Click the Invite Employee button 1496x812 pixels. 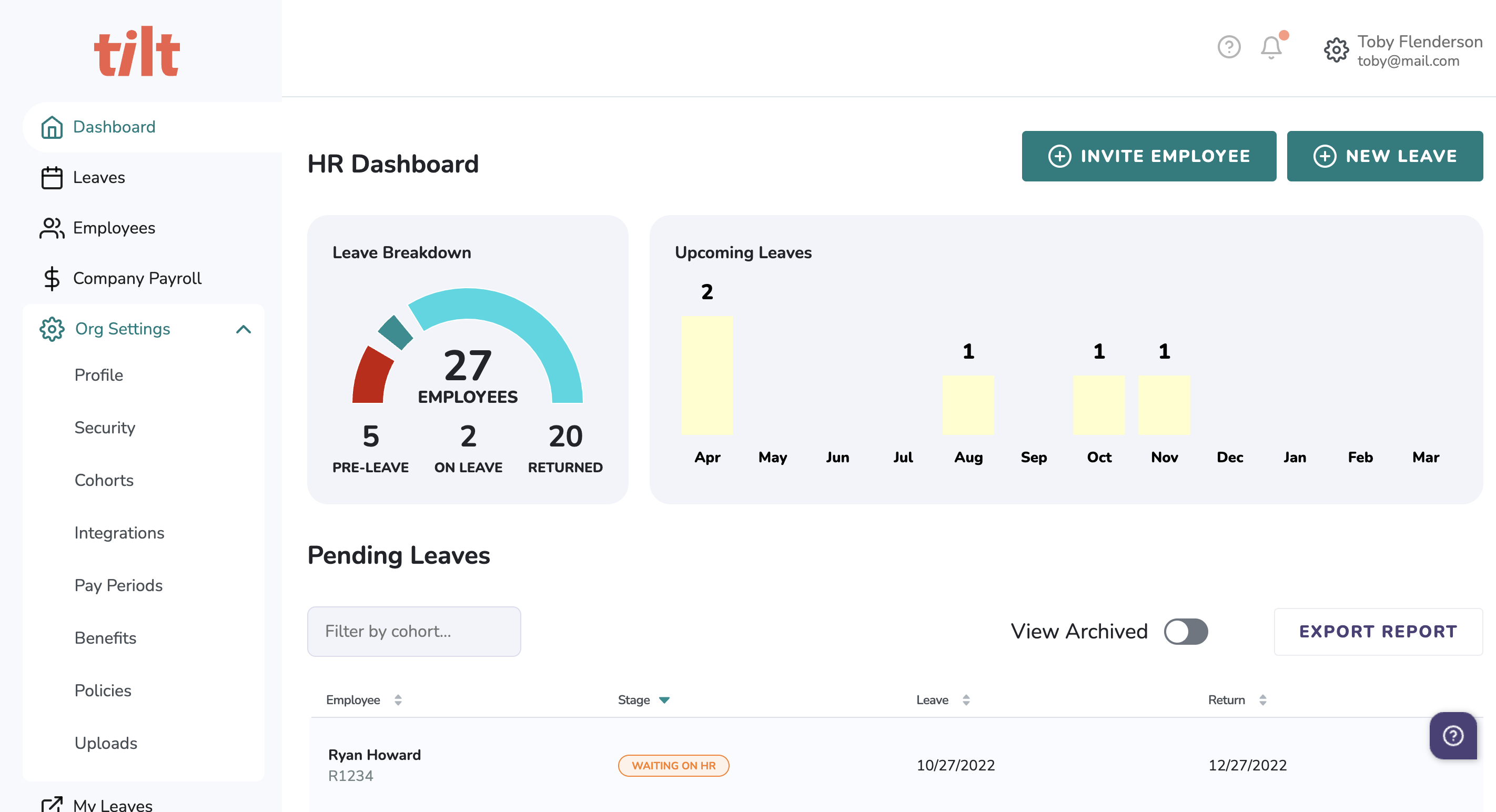[1148, 156]
